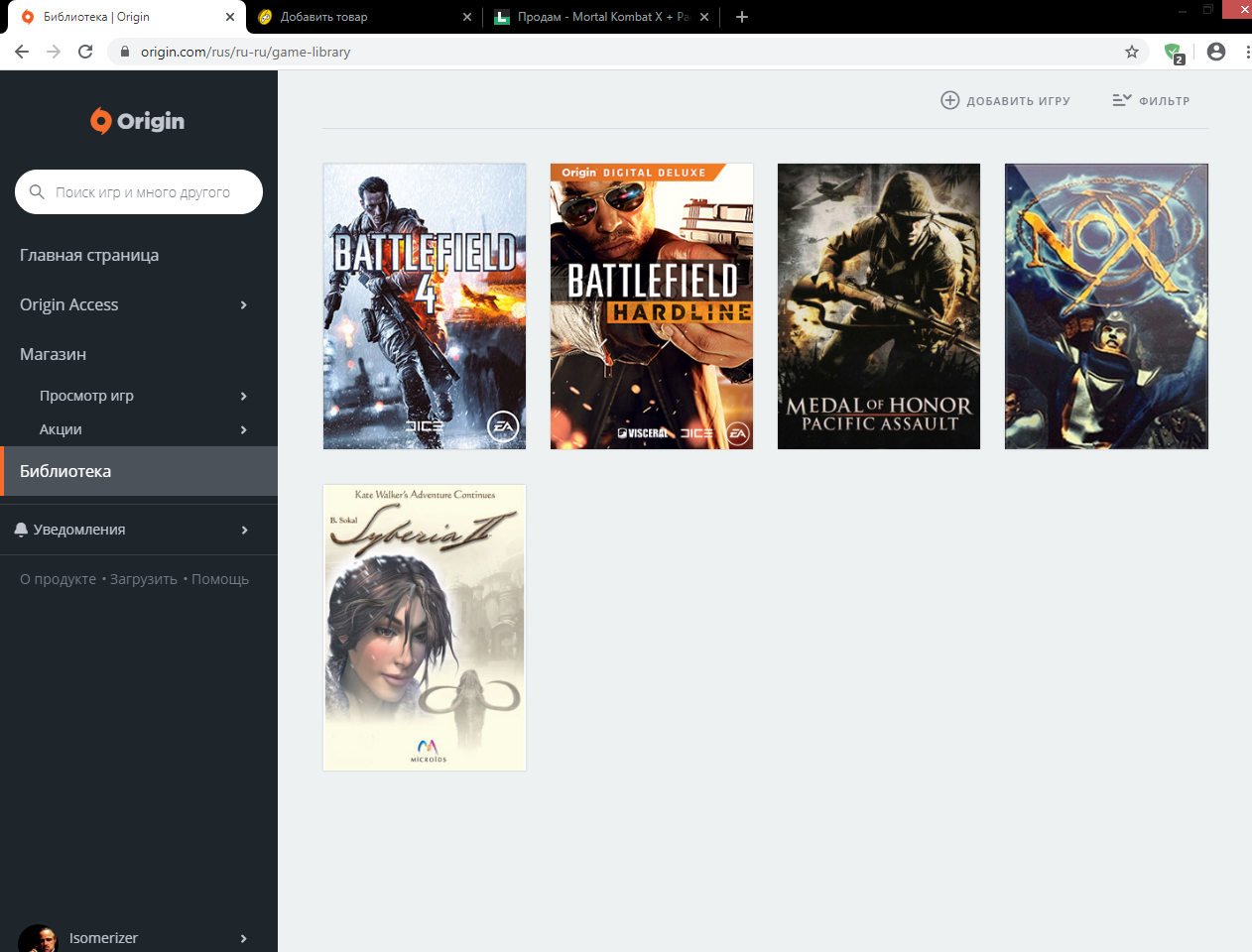Click the notifications bell icon
Image resolution: width=1252 pixels, height=952 pixels.
click(21, 530)
